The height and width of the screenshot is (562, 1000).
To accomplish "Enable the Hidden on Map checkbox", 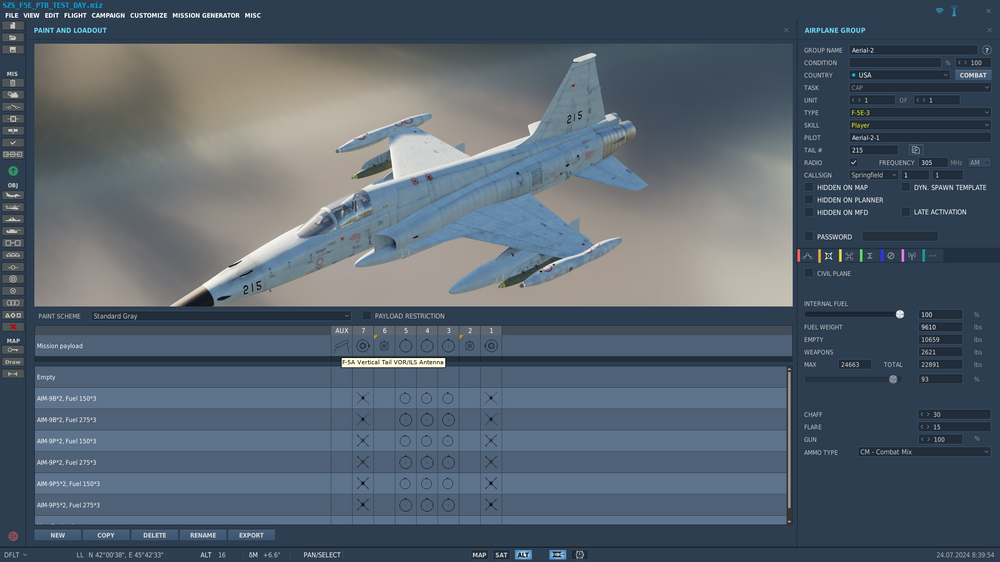I will (809, 188).
